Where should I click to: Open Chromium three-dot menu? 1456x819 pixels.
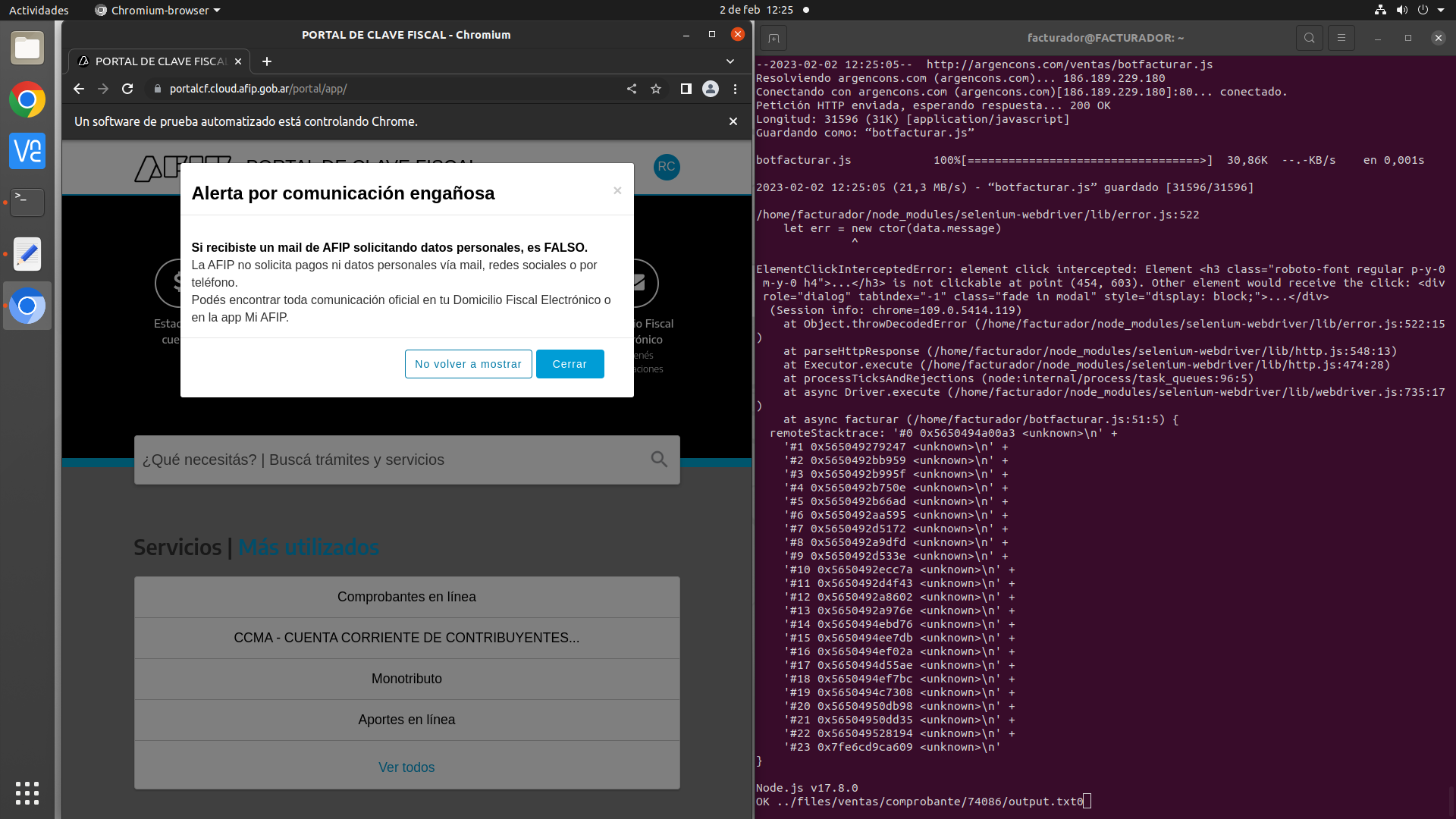735,89
